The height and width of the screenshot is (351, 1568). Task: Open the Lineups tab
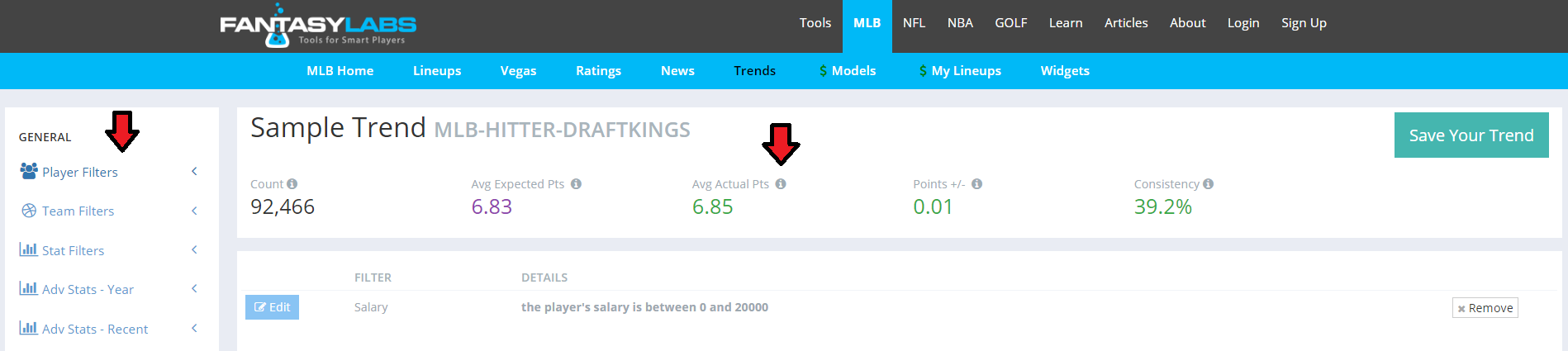tap(437, 71)
